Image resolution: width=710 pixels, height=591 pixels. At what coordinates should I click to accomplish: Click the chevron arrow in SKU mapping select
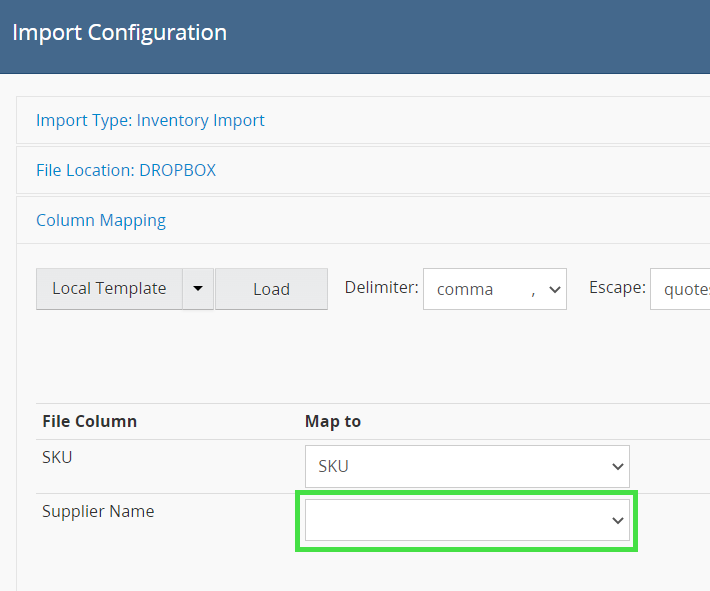(x=617, y=467)
